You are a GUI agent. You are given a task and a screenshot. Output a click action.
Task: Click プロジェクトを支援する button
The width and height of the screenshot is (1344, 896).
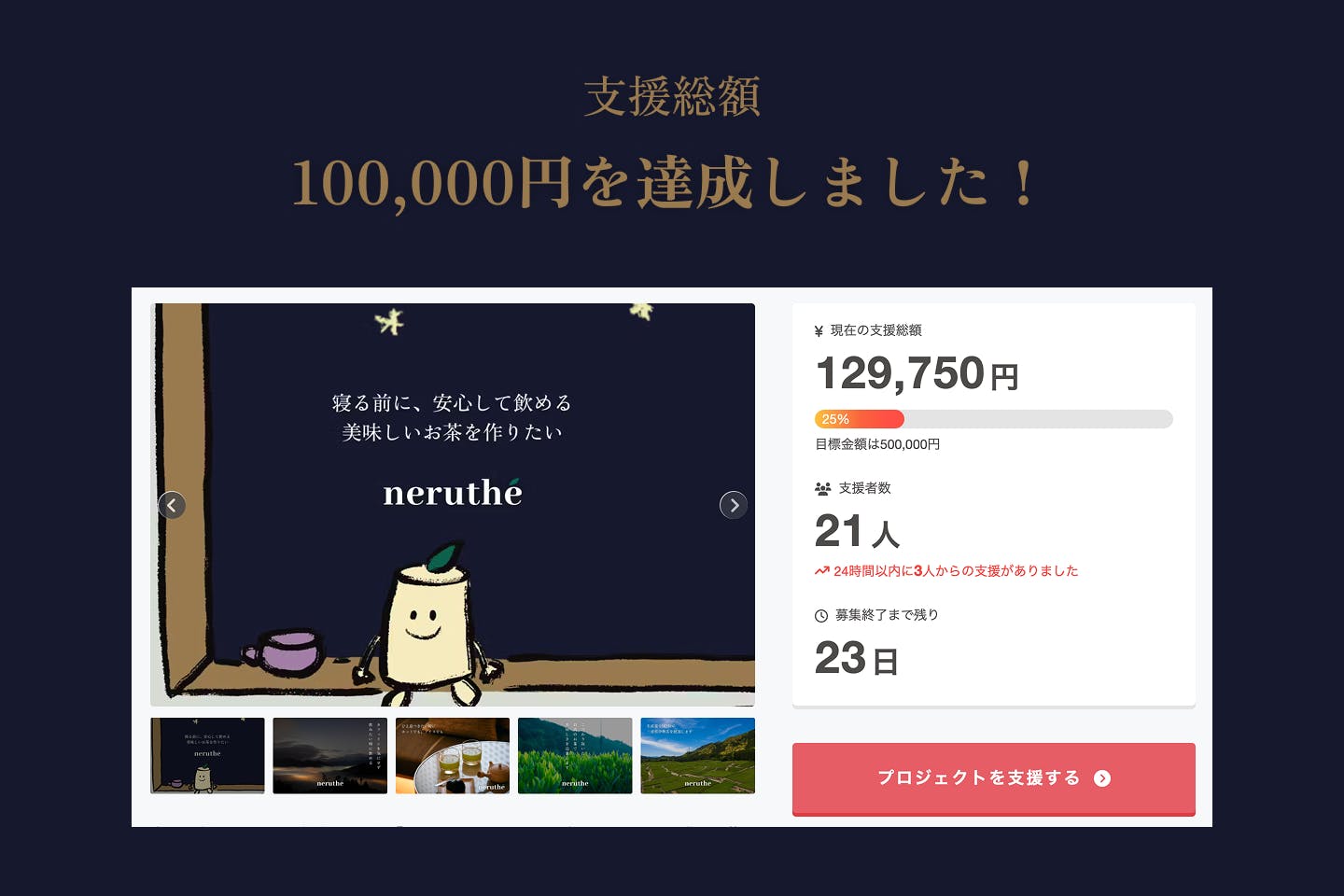[994, 778]
